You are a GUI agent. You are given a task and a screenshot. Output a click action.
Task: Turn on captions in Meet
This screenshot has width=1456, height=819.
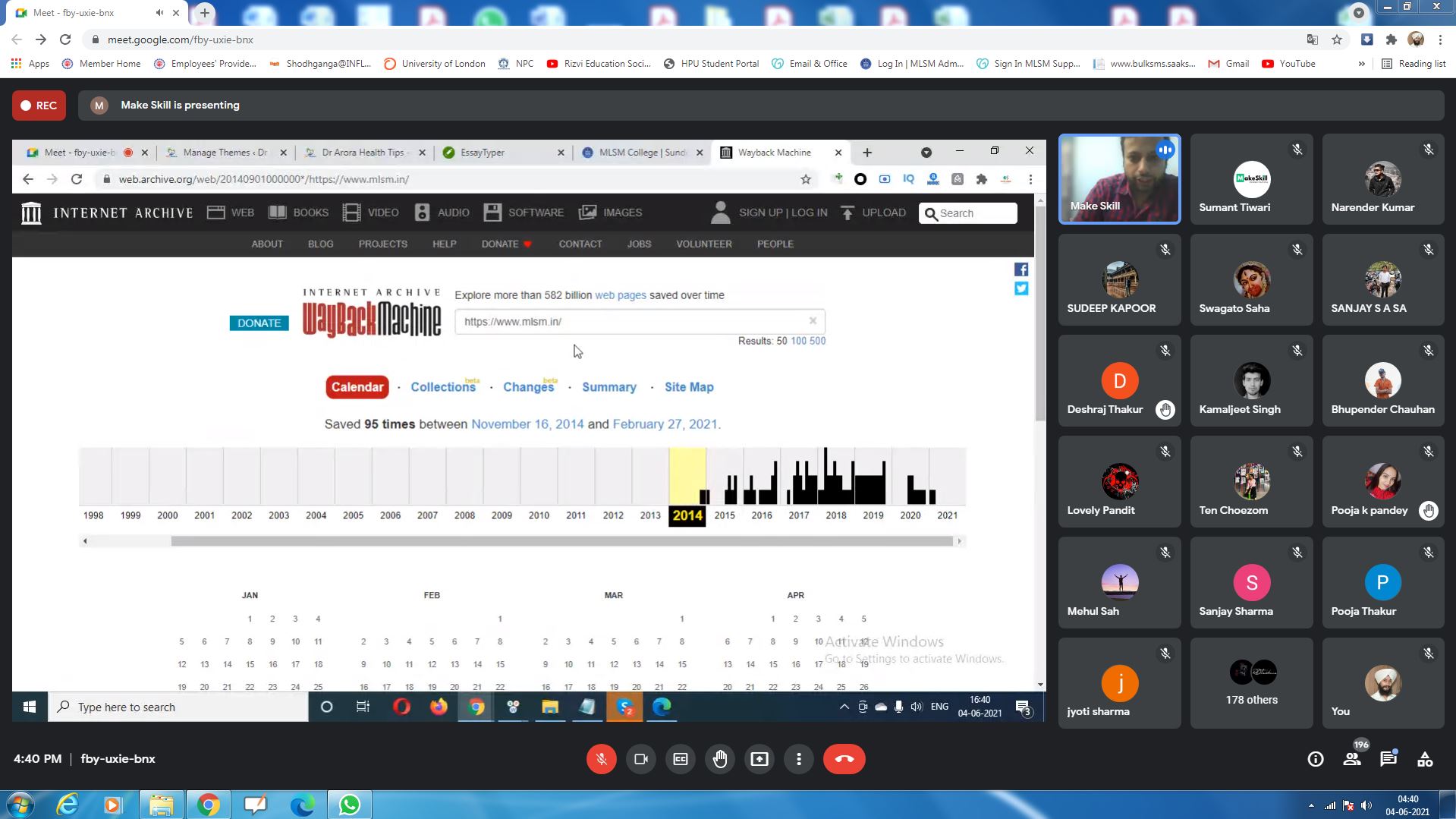point(681,759)
